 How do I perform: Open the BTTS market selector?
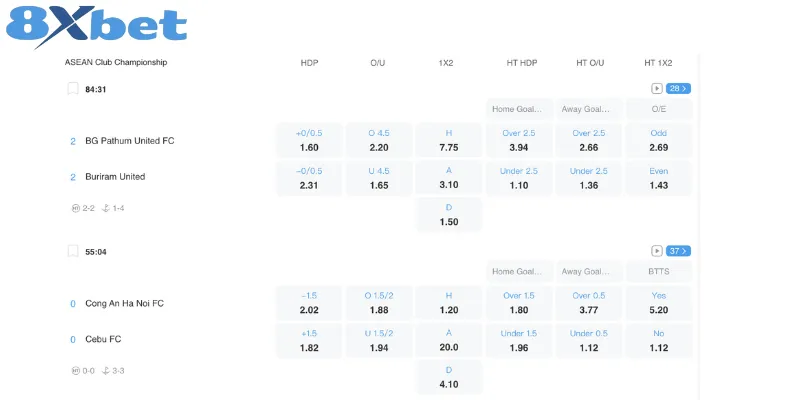click(658, 271)
